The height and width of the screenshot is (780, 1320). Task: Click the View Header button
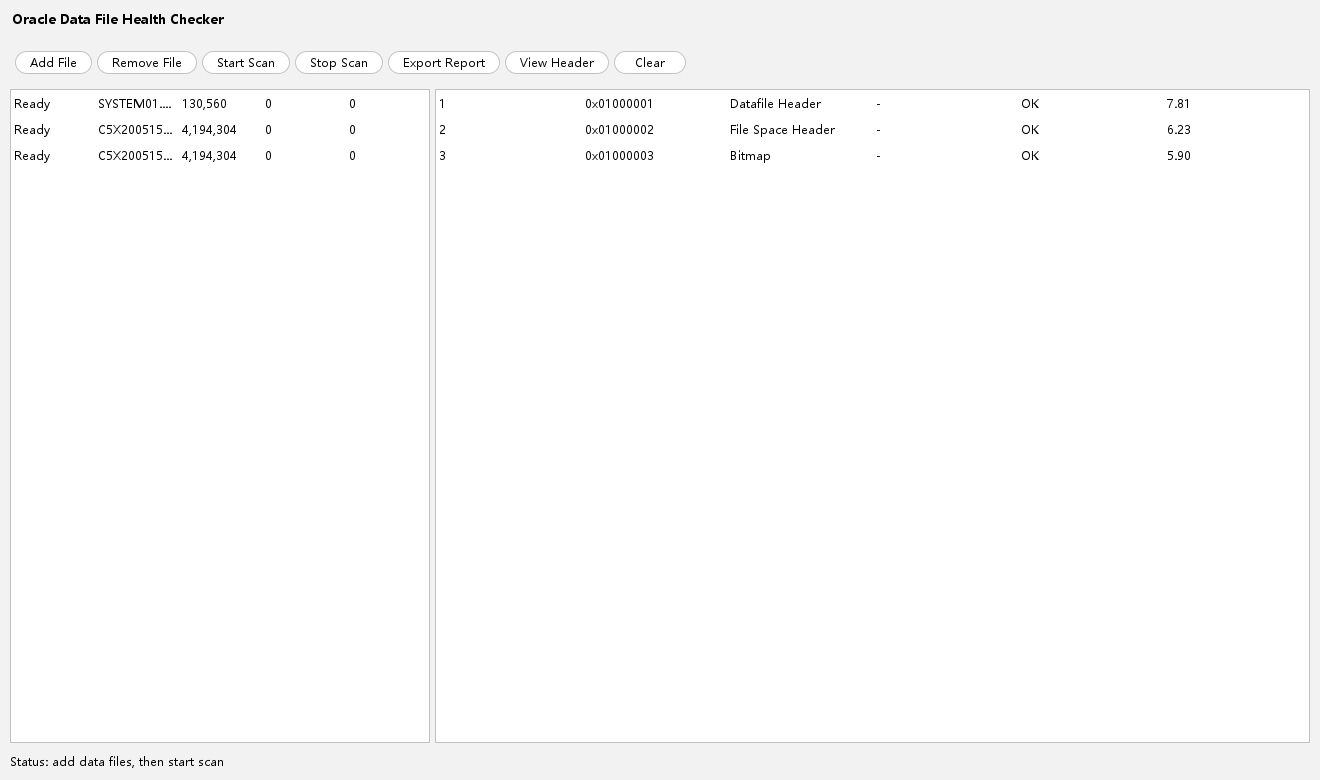557,63
